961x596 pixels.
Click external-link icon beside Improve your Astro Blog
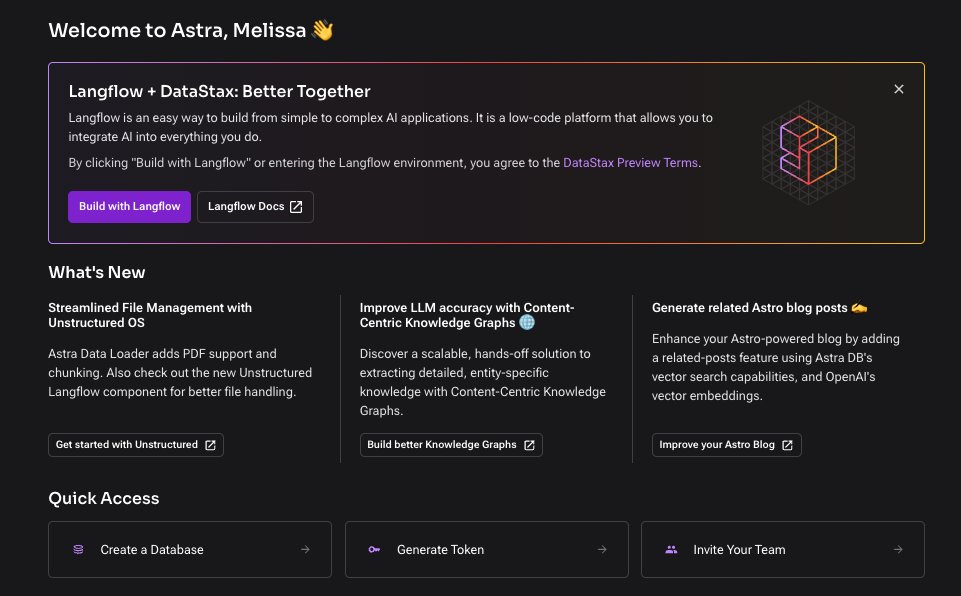point(787,445)
